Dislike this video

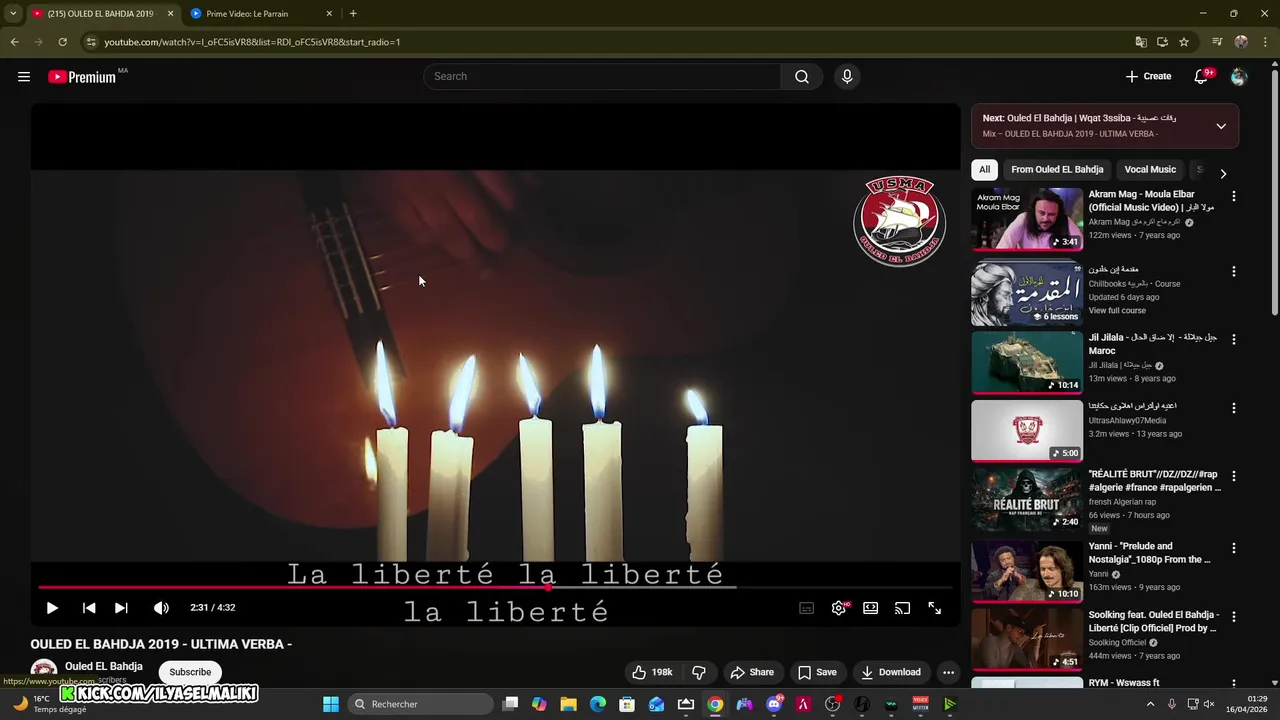tap(699, 672)
